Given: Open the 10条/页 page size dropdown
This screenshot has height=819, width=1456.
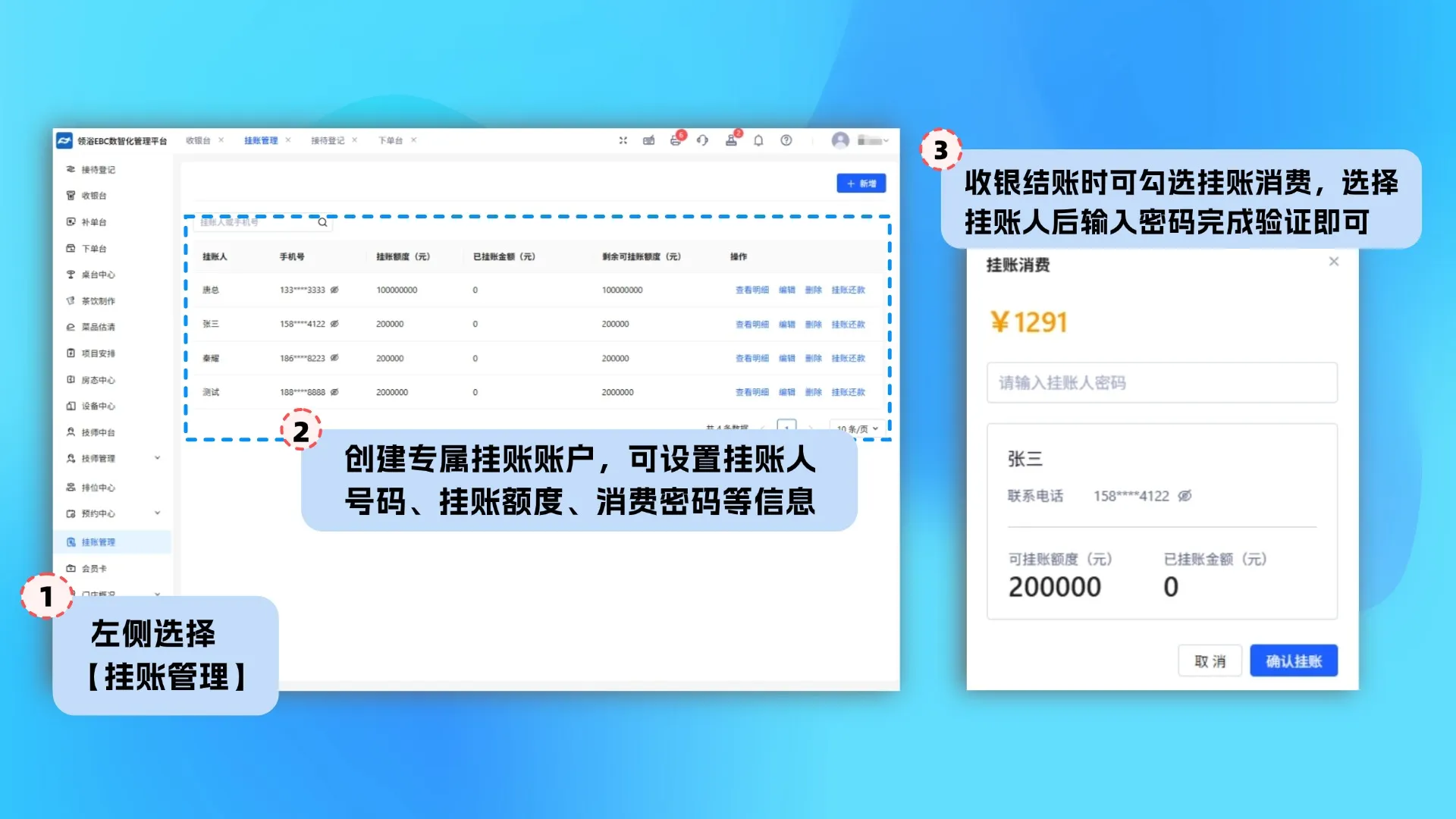Looking at the screenshot, I should (x=857, y=429).
